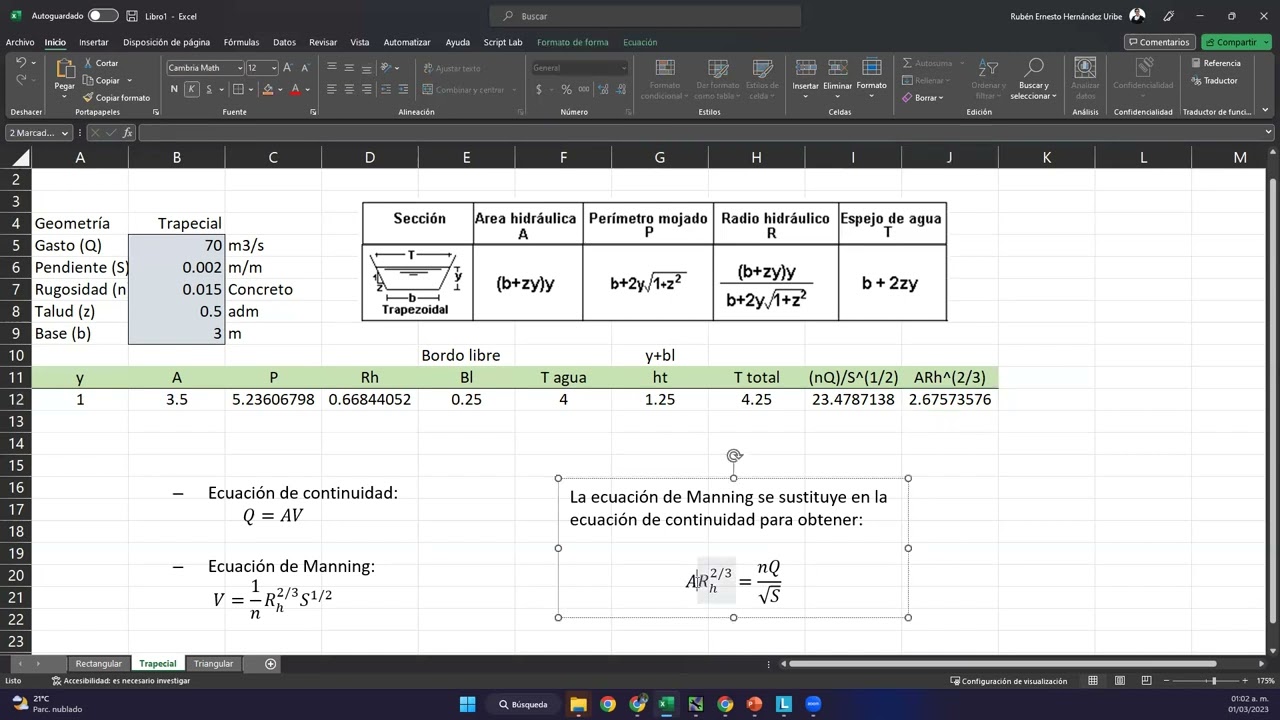This screenshot has height=720, width=1280.
Task: Toggle the Autoguardado switch
Action: (x=102, y=16)
